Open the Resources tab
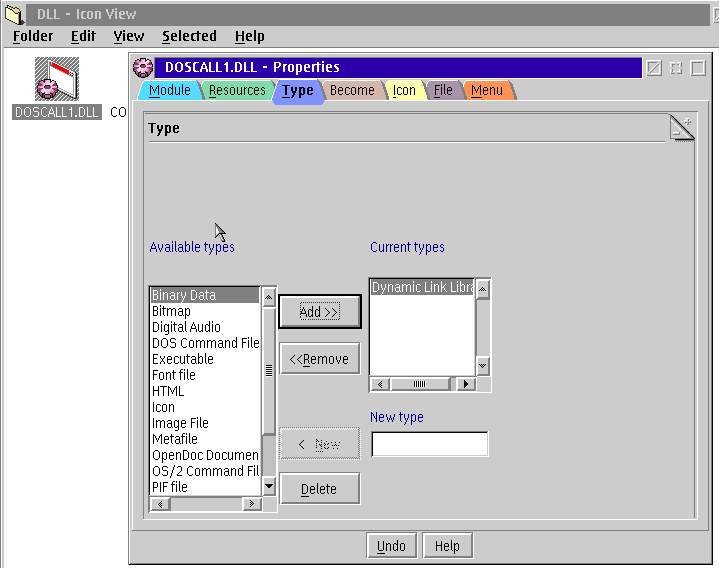The height and width of the screenshot is (568, 719). coord(237,90)
